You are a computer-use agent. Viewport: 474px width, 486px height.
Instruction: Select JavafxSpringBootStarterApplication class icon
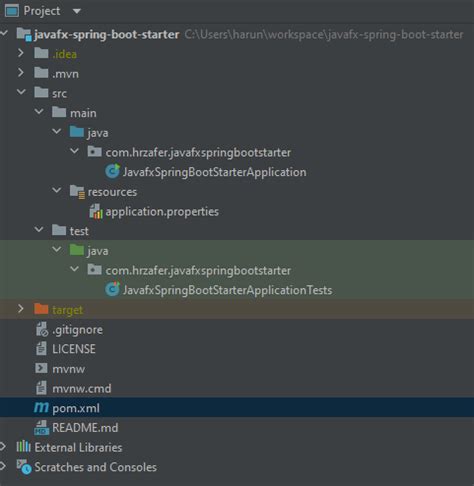point(112,171)
